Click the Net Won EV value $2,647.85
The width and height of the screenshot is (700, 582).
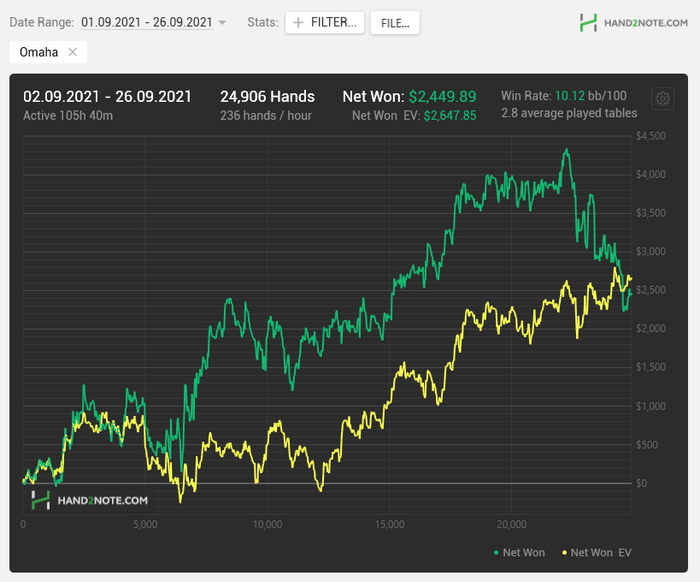[x=450, y=116]
